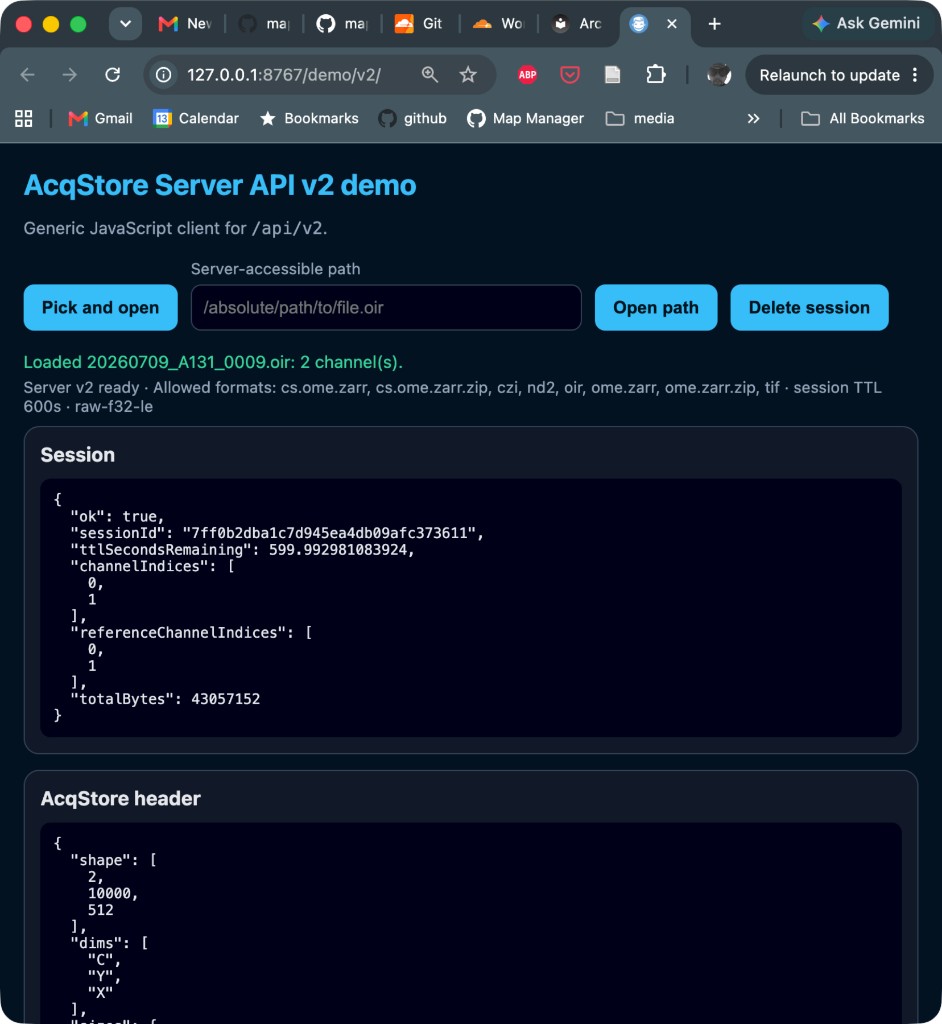Viewport: 942px width, 1024px height.
Task: Click the 'Server v2 ready' formats line
Action: point(453,397)
